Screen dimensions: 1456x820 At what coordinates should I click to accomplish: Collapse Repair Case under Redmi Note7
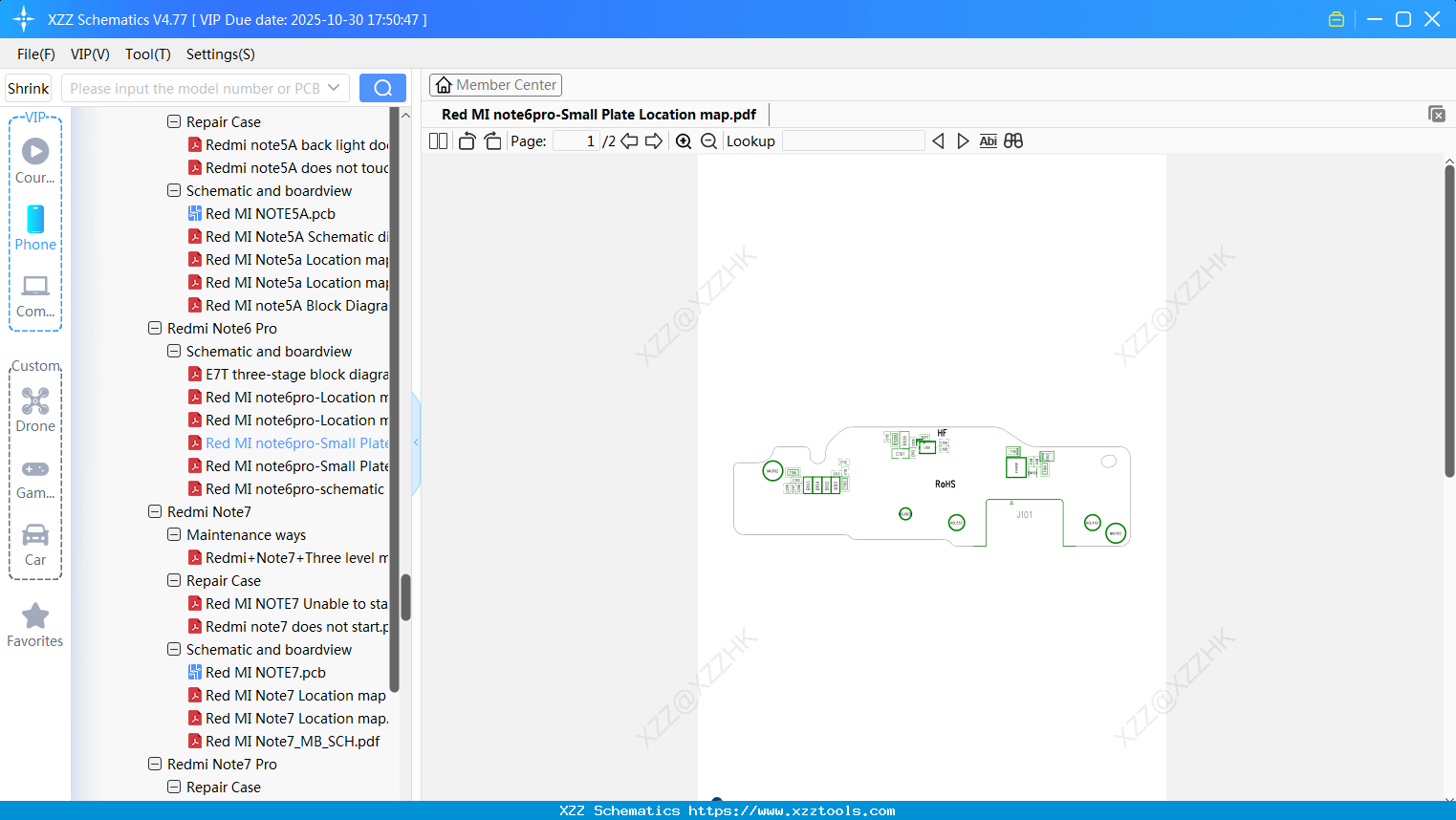174,581
